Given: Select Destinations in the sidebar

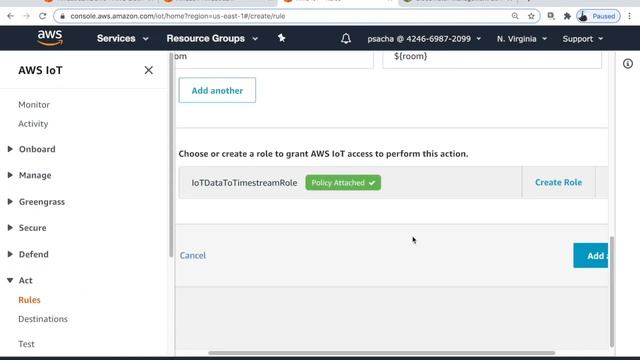Looking at the screenshot, I should tap(43, 319).
